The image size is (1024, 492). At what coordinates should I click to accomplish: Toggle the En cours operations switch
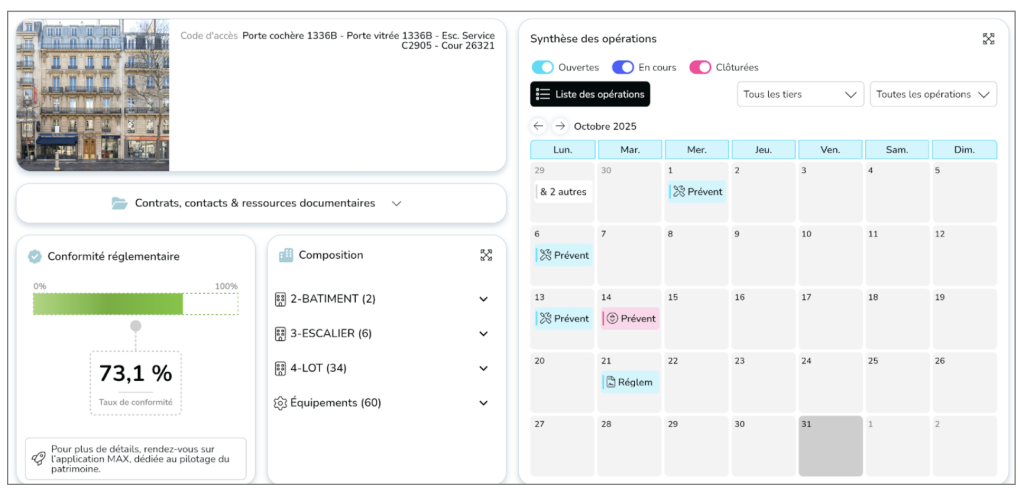coord(623,68)
